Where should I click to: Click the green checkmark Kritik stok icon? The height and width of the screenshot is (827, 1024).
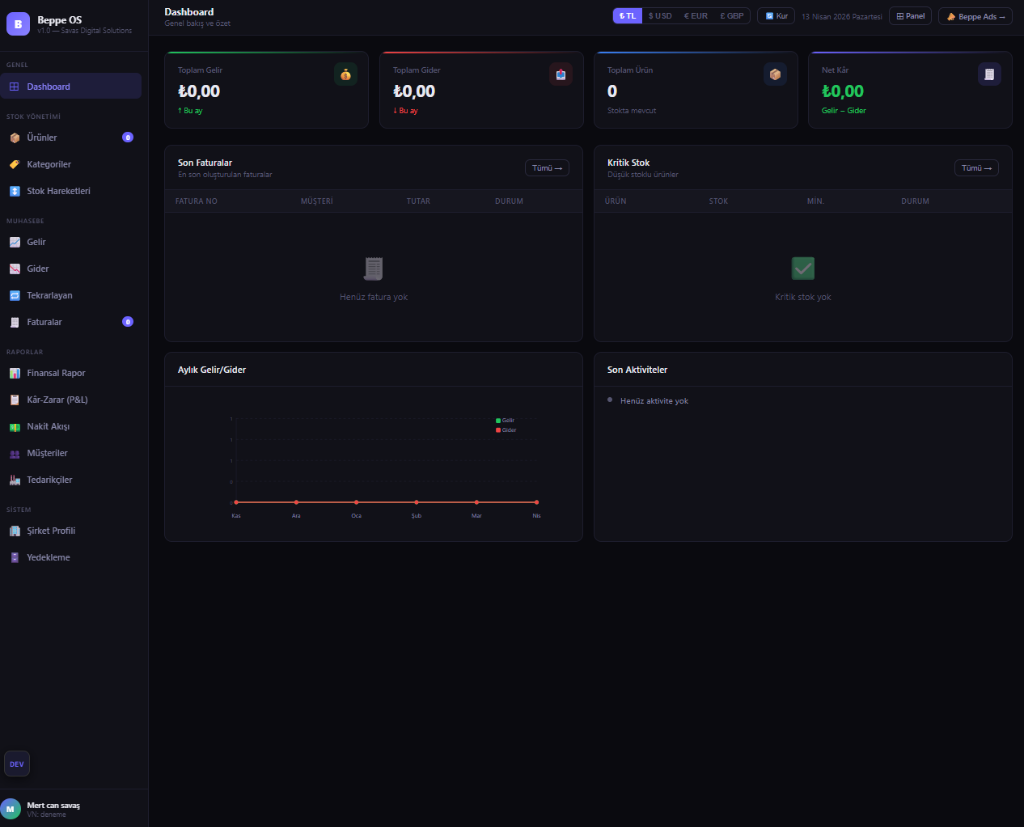point(803,268)
